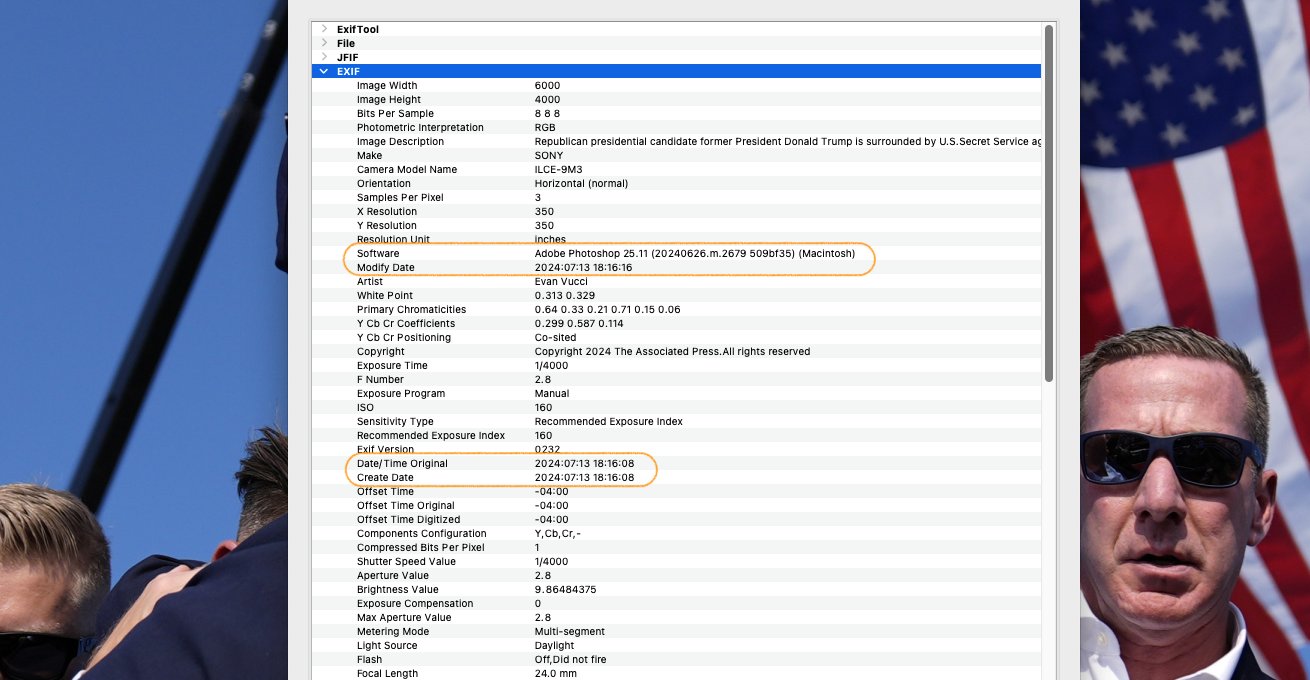
Task: Expand the File group chevron
Action: tap(324, 43)
